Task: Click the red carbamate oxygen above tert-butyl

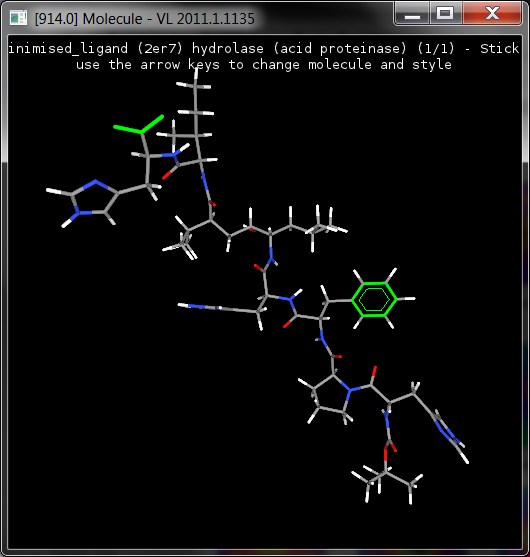Action: [386, 454]
